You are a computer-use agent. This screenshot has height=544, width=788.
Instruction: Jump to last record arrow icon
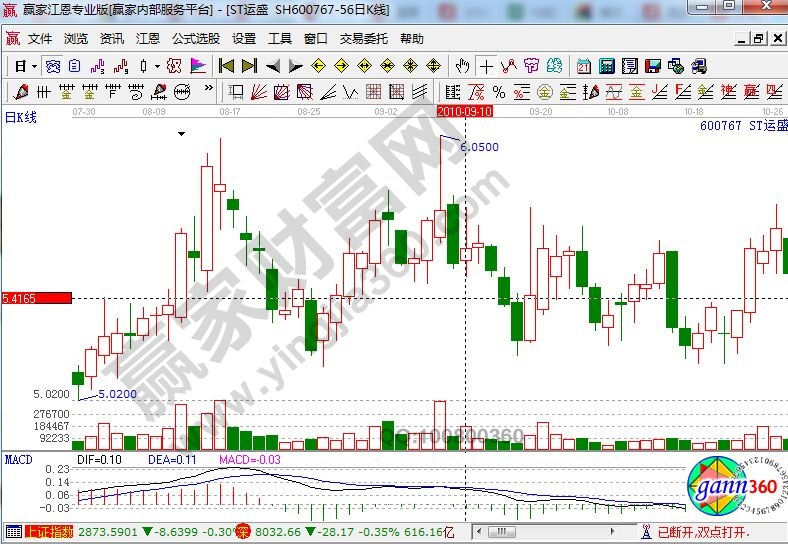point(249,66)
